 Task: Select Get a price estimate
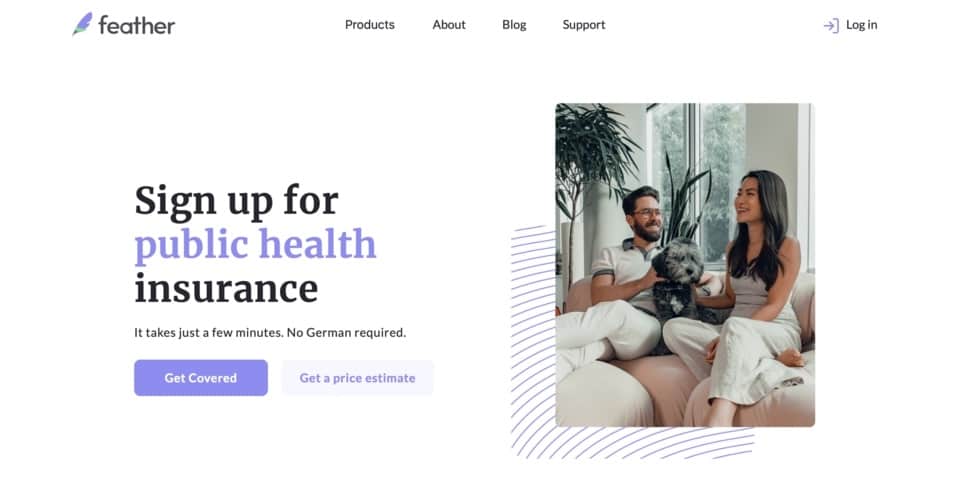[357, 378]
